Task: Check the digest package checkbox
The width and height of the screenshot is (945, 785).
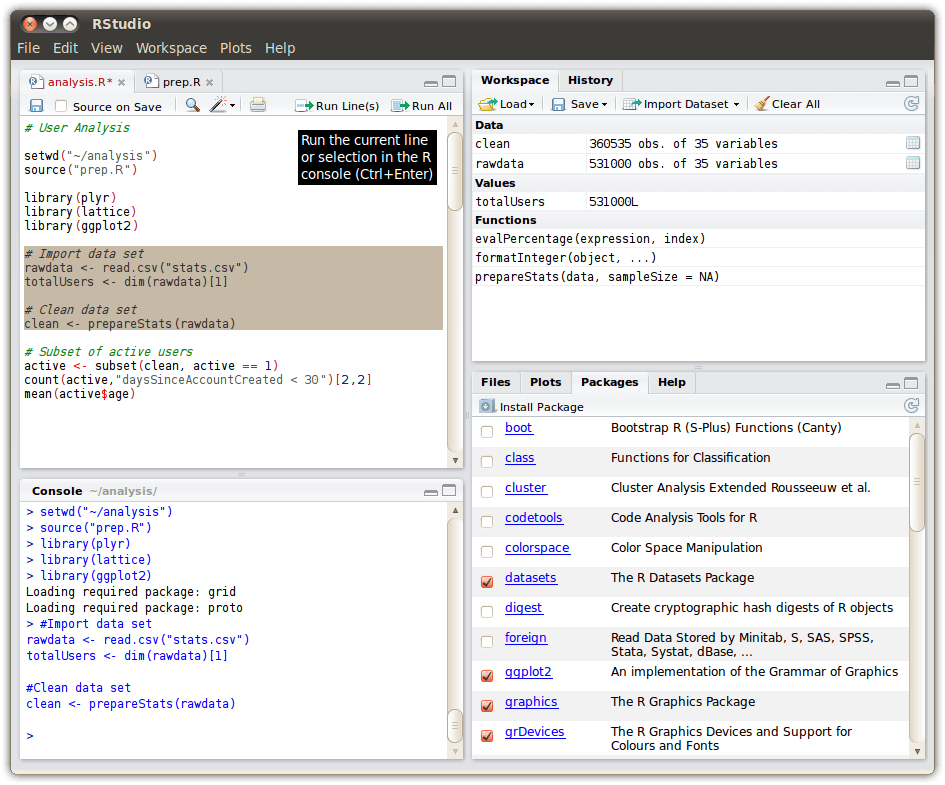Action: coord(487,611)
